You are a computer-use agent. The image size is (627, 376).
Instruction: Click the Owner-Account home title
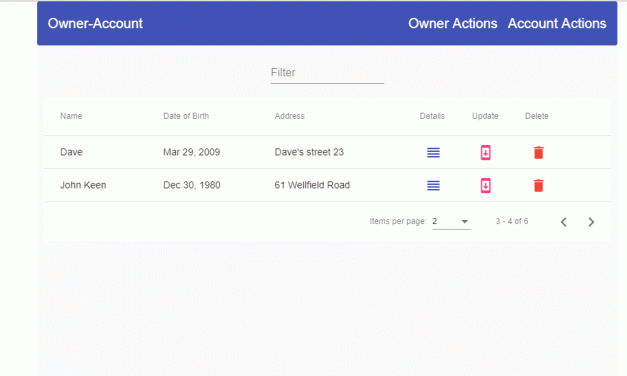95,24
